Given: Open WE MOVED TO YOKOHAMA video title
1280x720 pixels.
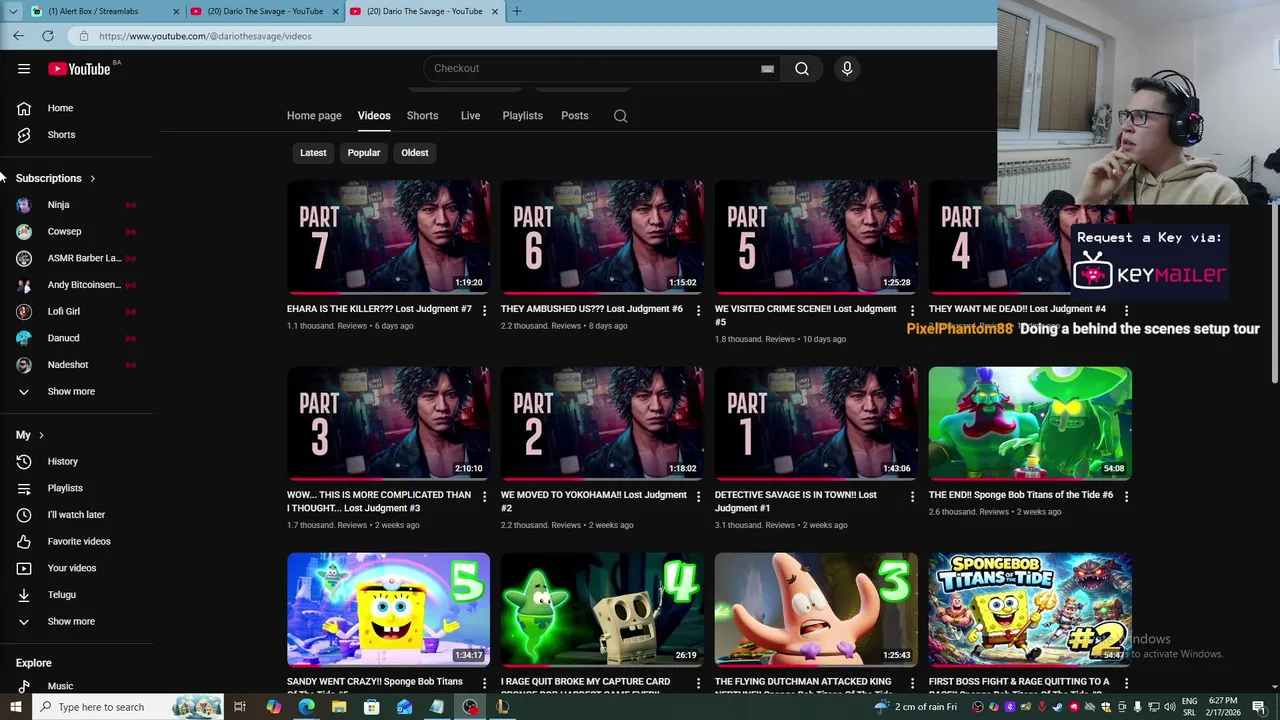Looking at the screenshot, I should [x=594, y=501].
